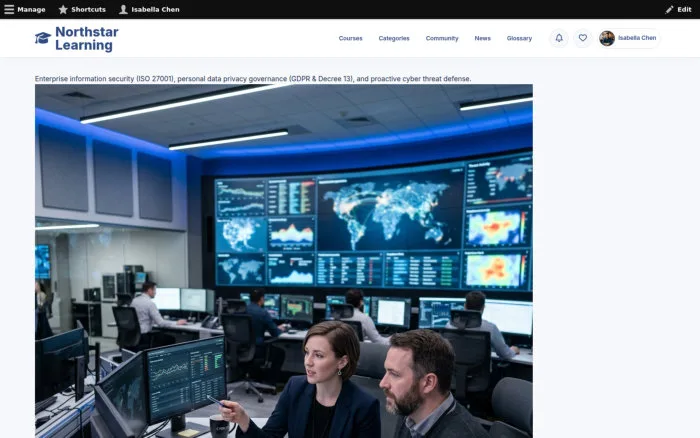
Task: Open Isabella Chen account name in header
Action: pos(637,38)
